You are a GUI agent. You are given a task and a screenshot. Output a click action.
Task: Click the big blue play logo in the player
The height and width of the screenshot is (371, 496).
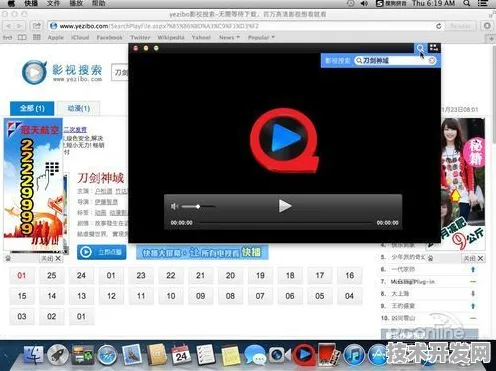click(284, 140)
